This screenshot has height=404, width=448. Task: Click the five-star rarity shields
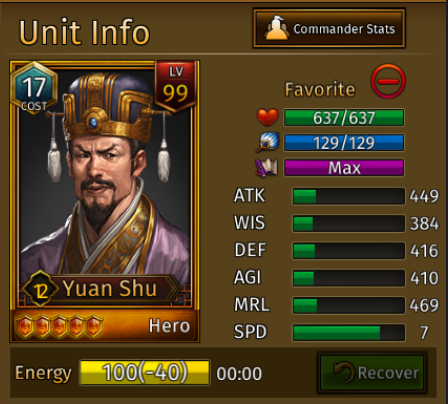coord(59,326)
